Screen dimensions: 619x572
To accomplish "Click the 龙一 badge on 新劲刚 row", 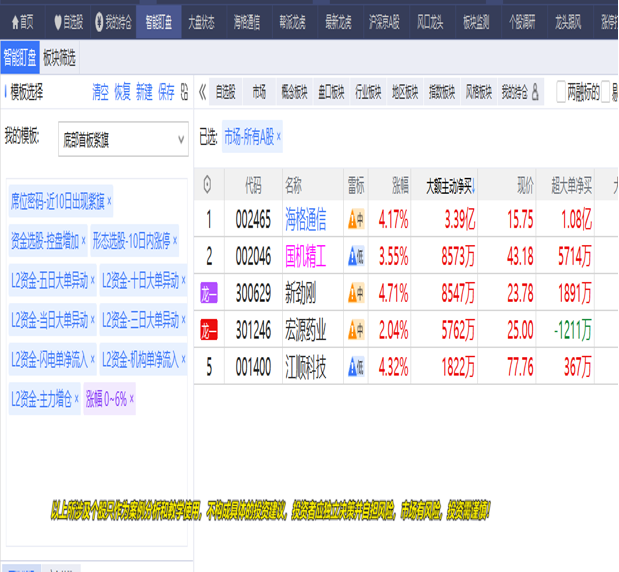I will coord(209,294).
